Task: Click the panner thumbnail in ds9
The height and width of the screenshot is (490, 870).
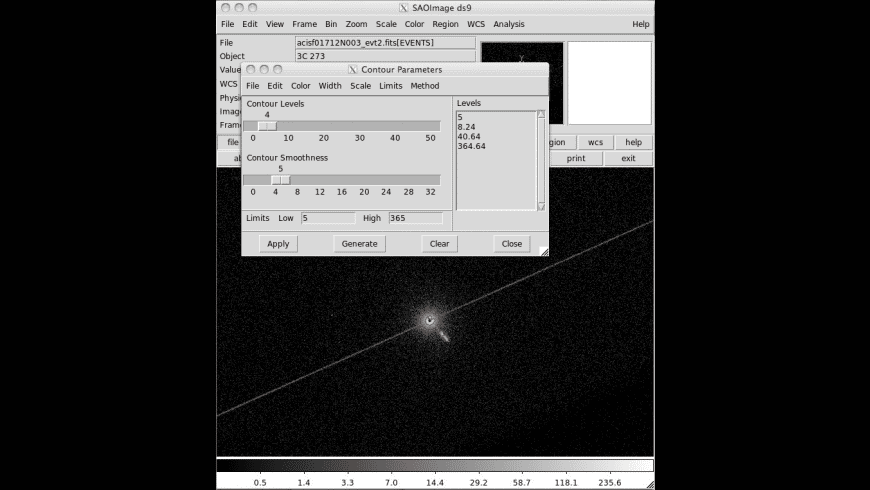Action: point(522,83)
